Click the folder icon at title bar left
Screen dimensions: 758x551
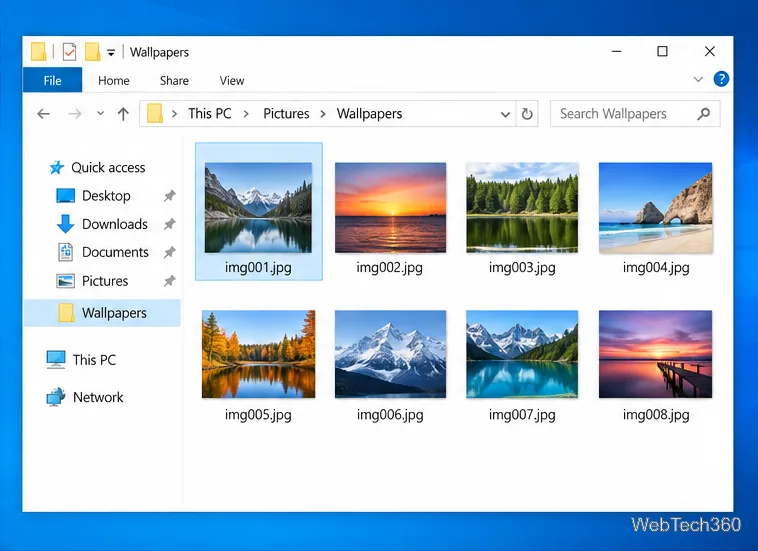[39, 52]
